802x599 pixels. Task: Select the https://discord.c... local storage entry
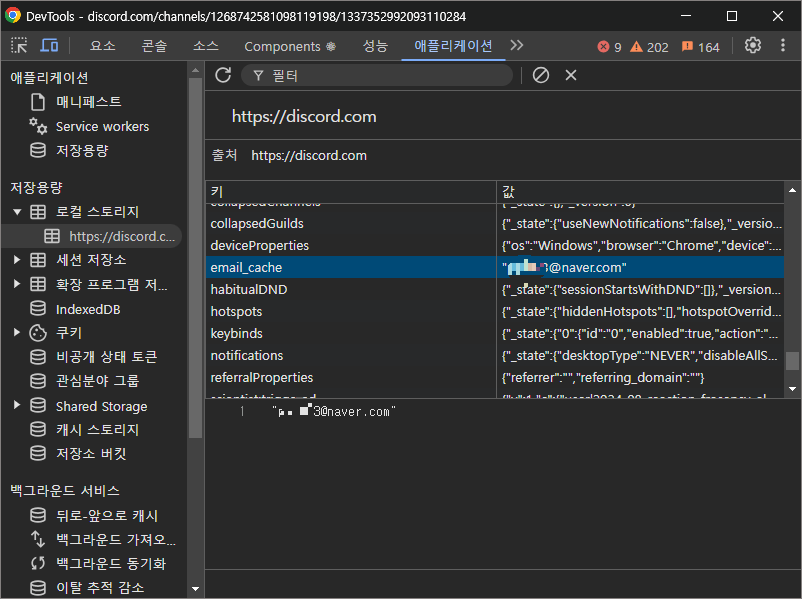pyautogui.click(x=122, y=236)
